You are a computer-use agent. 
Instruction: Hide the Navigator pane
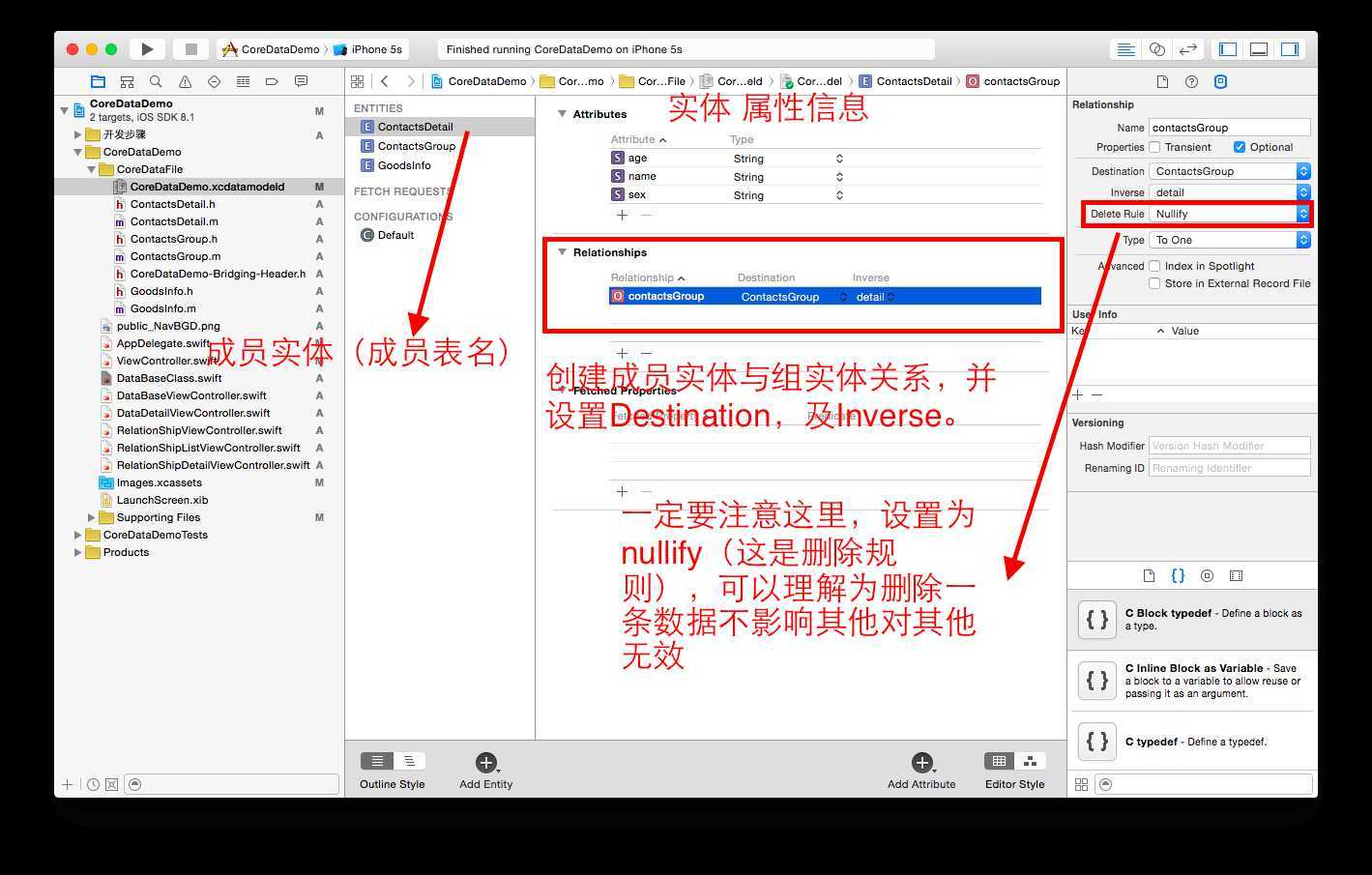point(1228,49)
